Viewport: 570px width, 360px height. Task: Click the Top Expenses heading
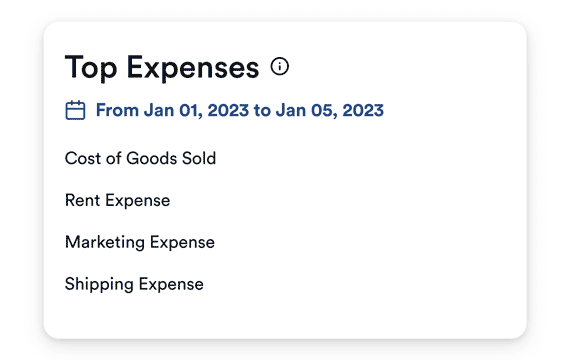point(162,67)
